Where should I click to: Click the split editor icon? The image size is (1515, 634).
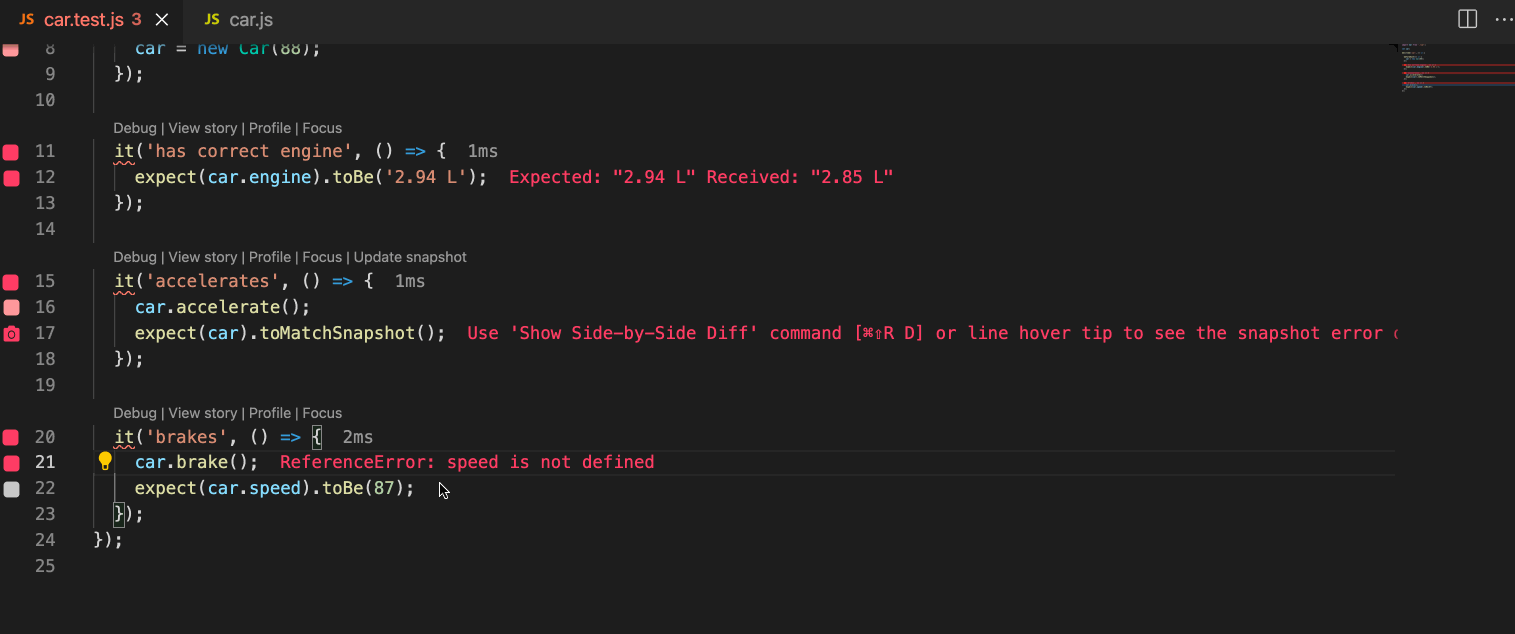(1467, 20)
